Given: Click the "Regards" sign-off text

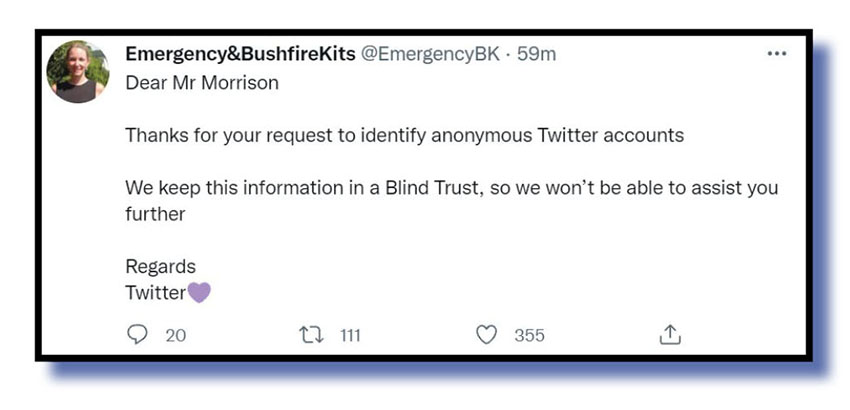Looking at the screenshot, I should pyautogui.click(x=160, y=266).
